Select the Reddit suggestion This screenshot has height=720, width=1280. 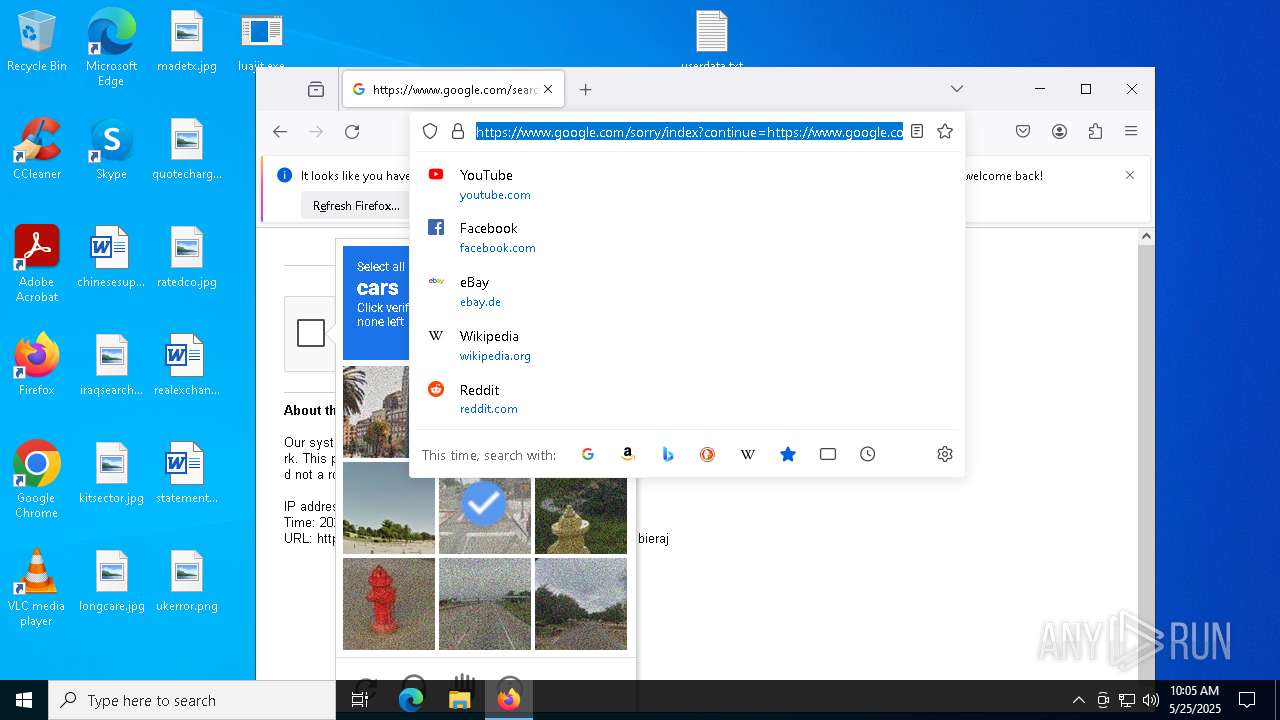[687, 399]
